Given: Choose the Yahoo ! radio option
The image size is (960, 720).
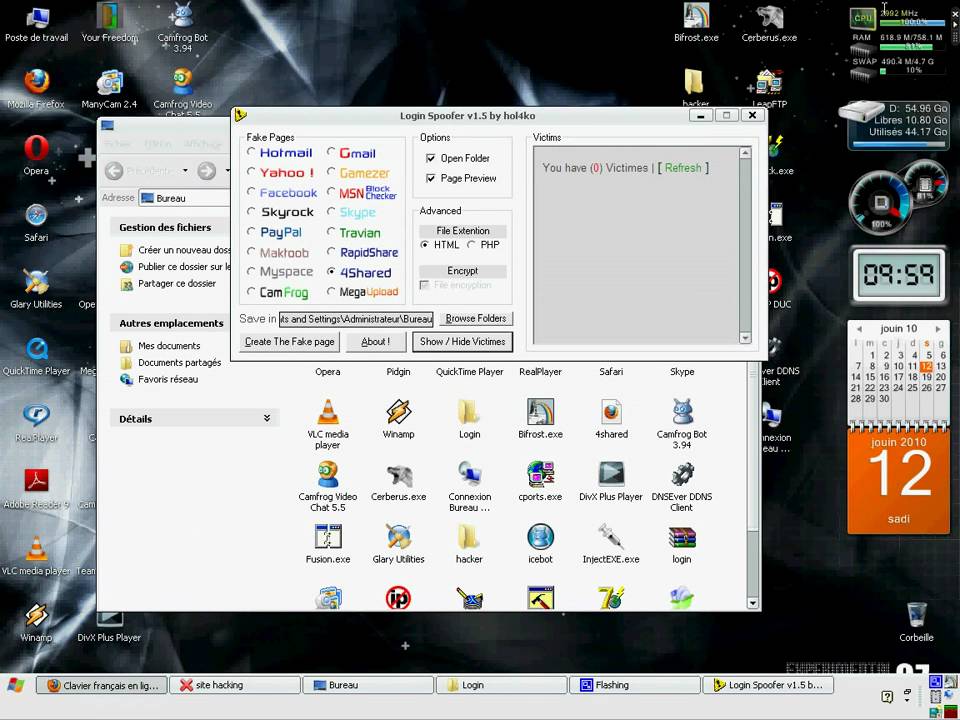Looking at the screenshot, I should (x=251, y=172).
